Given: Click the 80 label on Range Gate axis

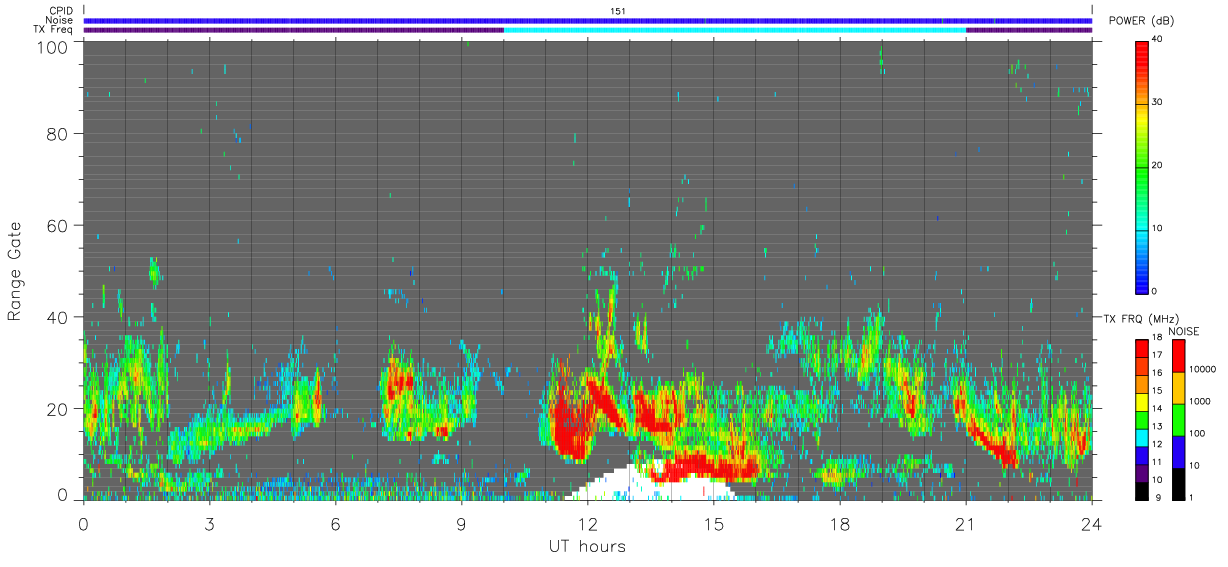Looking at the screenshot, I should (59, 133).
